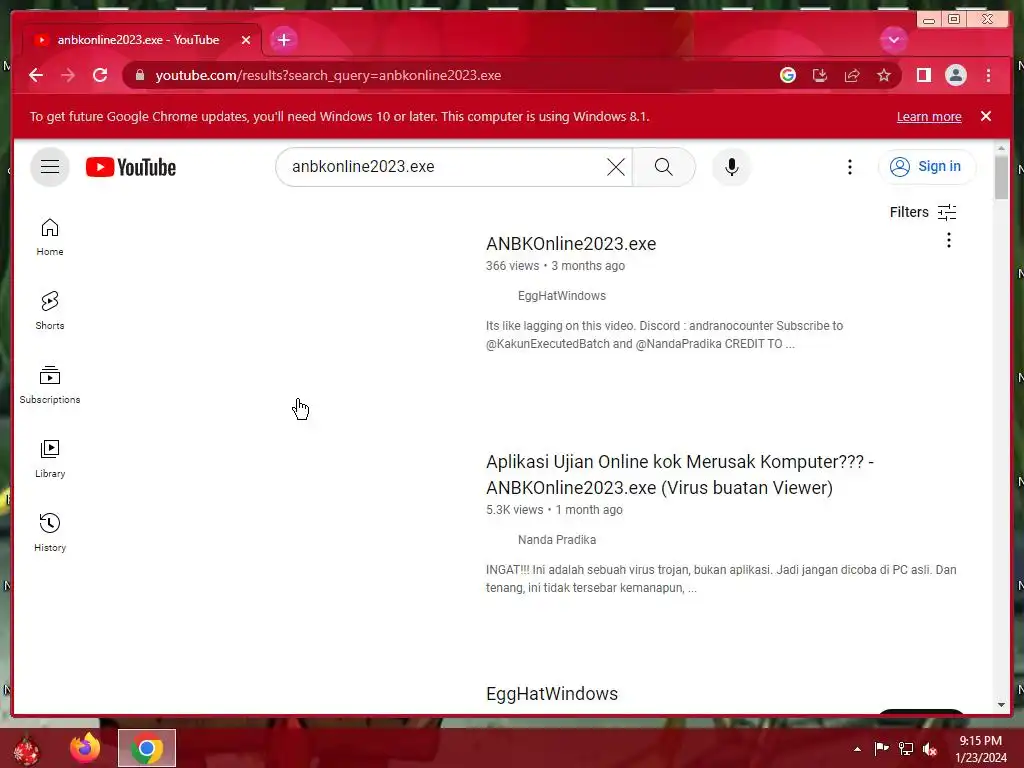
Task: Click the scrollbar up arrow
Action: (x=1001, y=149)
